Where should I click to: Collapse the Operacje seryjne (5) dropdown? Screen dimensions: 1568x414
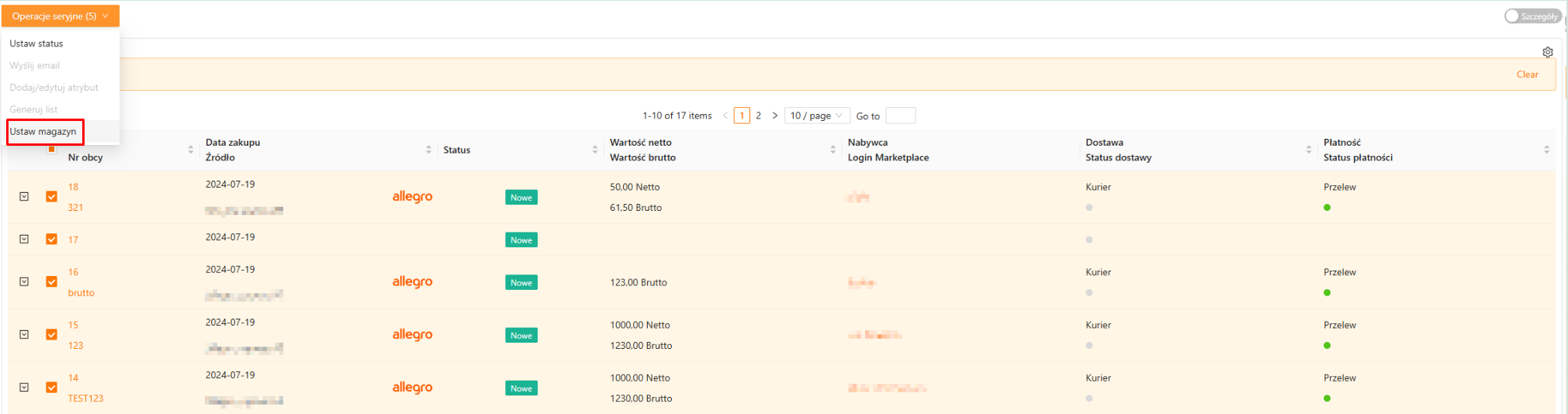[x=60, y=16]
